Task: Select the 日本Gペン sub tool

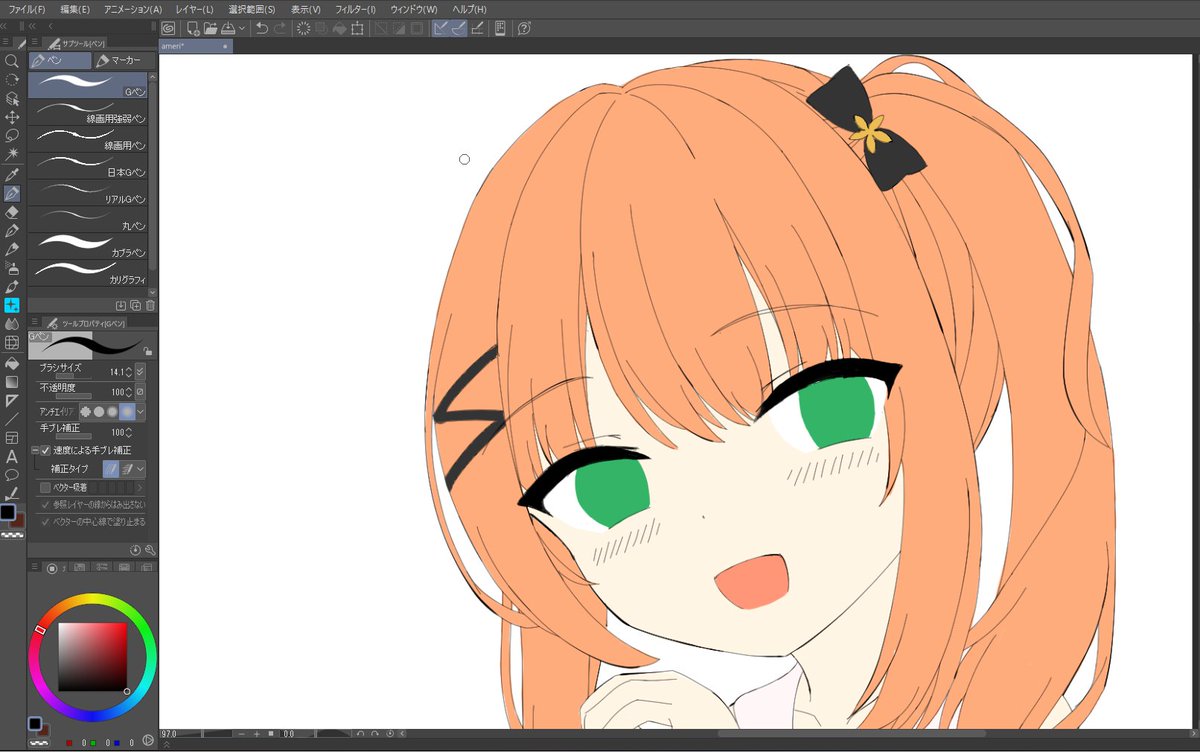Action: tap(88, 165)
